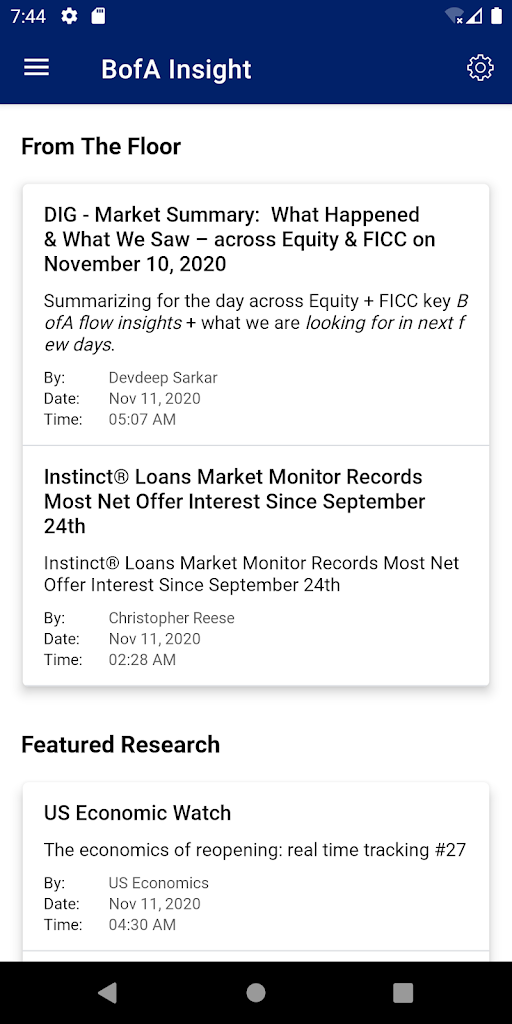This screenshot has width=512, height=1024.
Task: Tap the 'Summarizing for the day' description text
Action: pyautogui.click(x=256, y=323)
